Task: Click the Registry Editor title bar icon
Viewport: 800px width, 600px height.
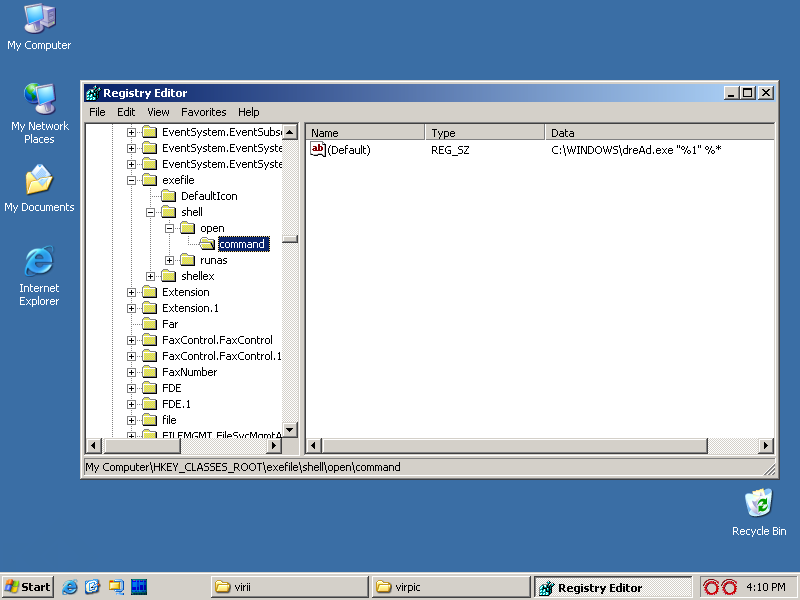Action: tap(93, 93)
